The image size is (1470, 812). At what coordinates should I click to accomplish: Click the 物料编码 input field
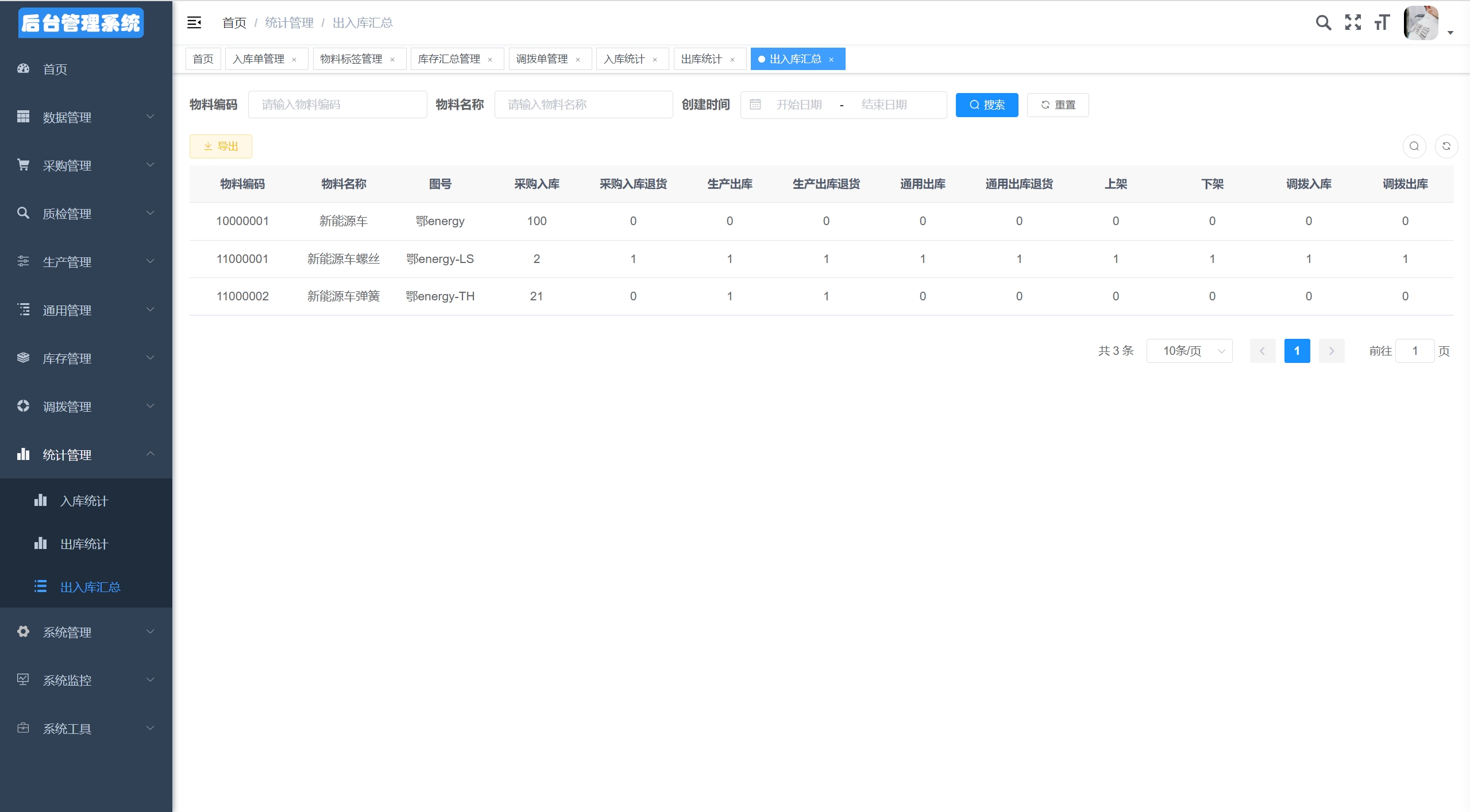(337, 105)
